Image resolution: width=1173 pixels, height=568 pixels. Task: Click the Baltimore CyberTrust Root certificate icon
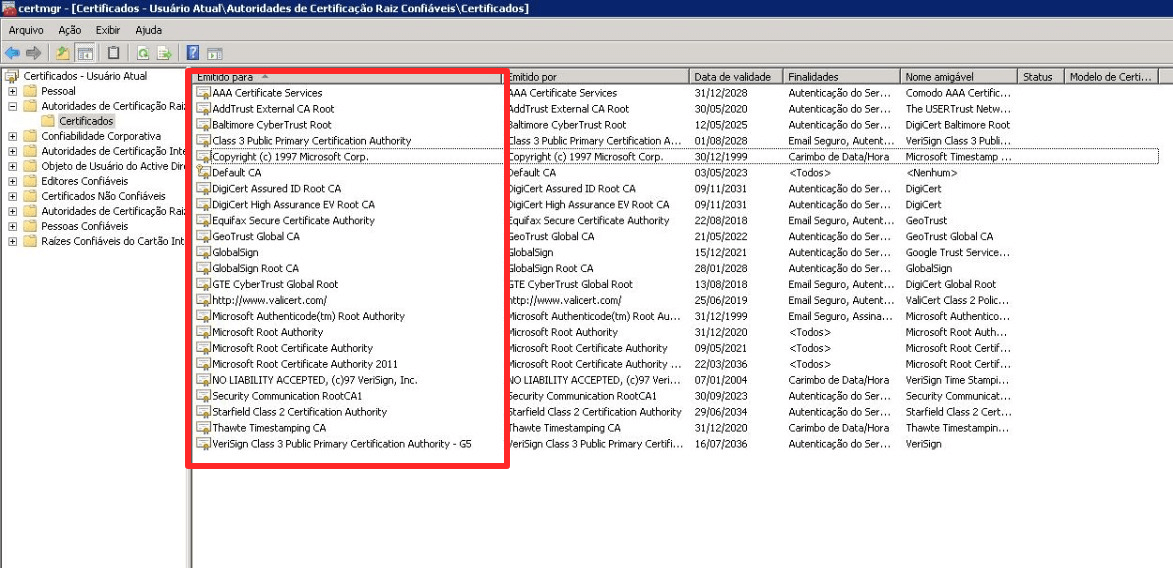203,125
